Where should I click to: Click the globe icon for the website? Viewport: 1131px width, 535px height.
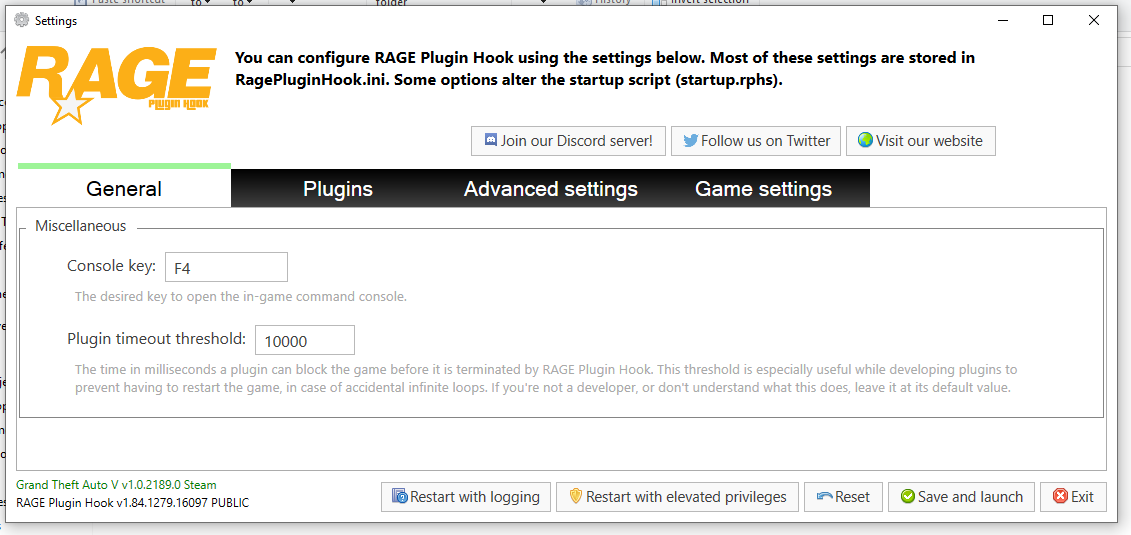pos(865,141)
